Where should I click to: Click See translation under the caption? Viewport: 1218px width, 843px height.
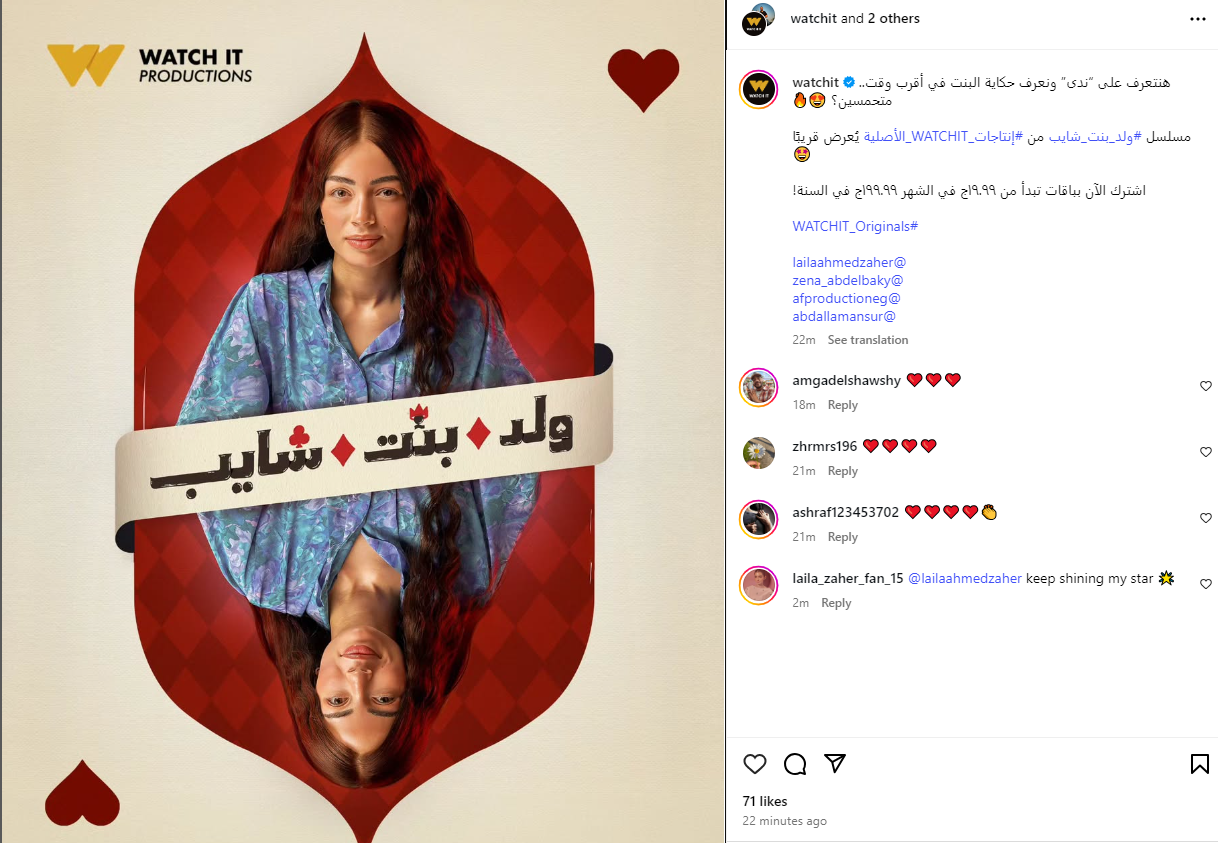click(867, 340)
